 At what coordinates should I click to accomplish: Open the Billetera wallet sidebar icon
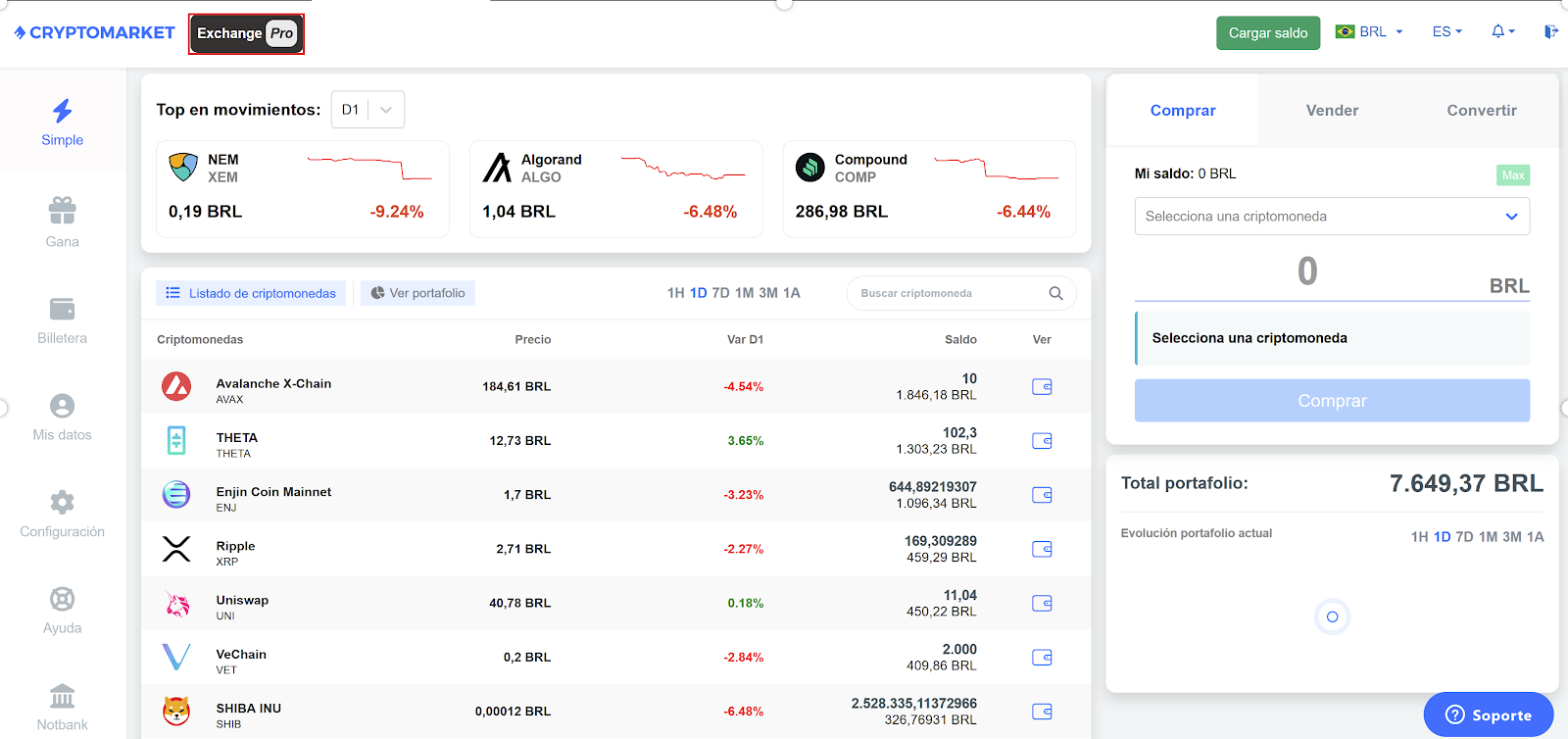[63, 309]
